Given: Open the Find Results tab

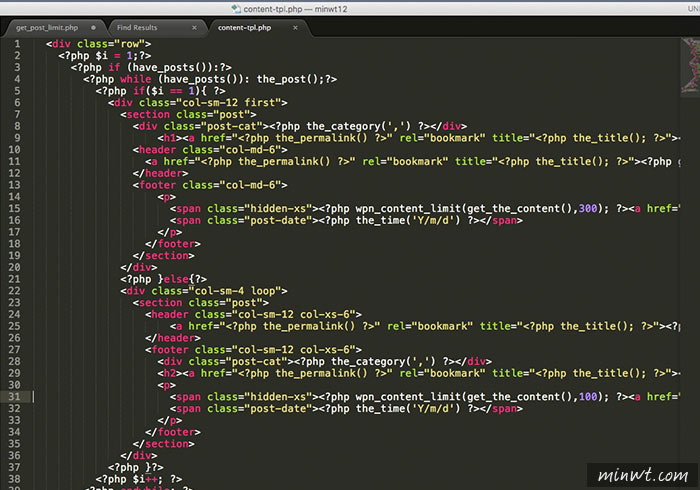Looking at the screenshot, I should 137,28.
